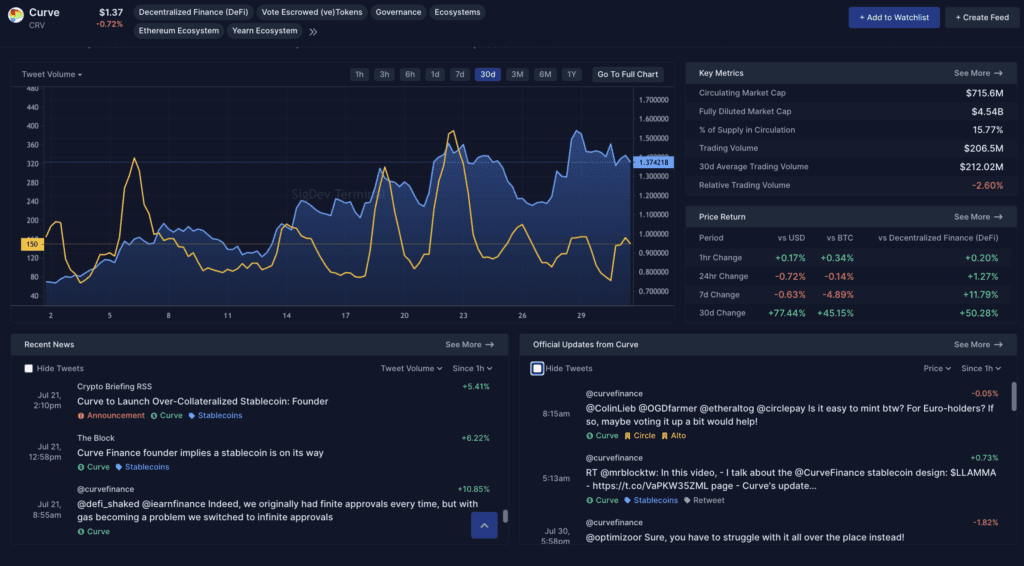Click Add to Watchlist button
1024x566 pixels.
tap(894, 18)
